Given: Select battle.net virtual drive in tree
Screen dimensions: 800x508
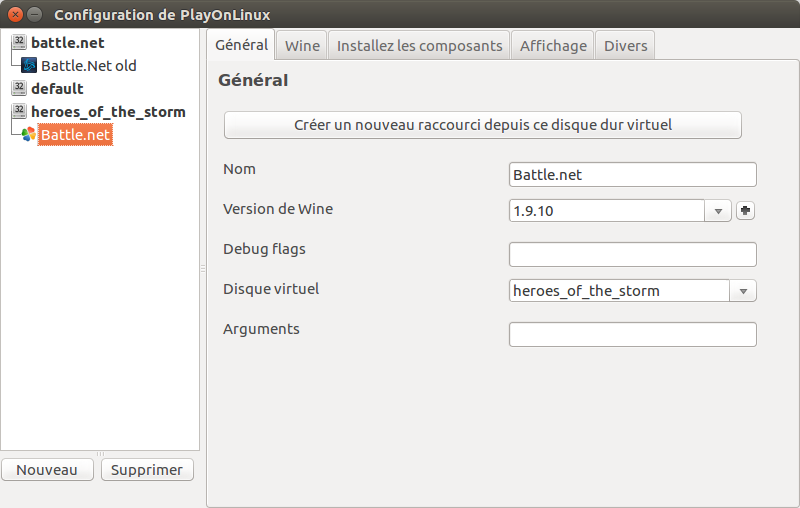Looking at the screenshot, I should click(68, 43).
